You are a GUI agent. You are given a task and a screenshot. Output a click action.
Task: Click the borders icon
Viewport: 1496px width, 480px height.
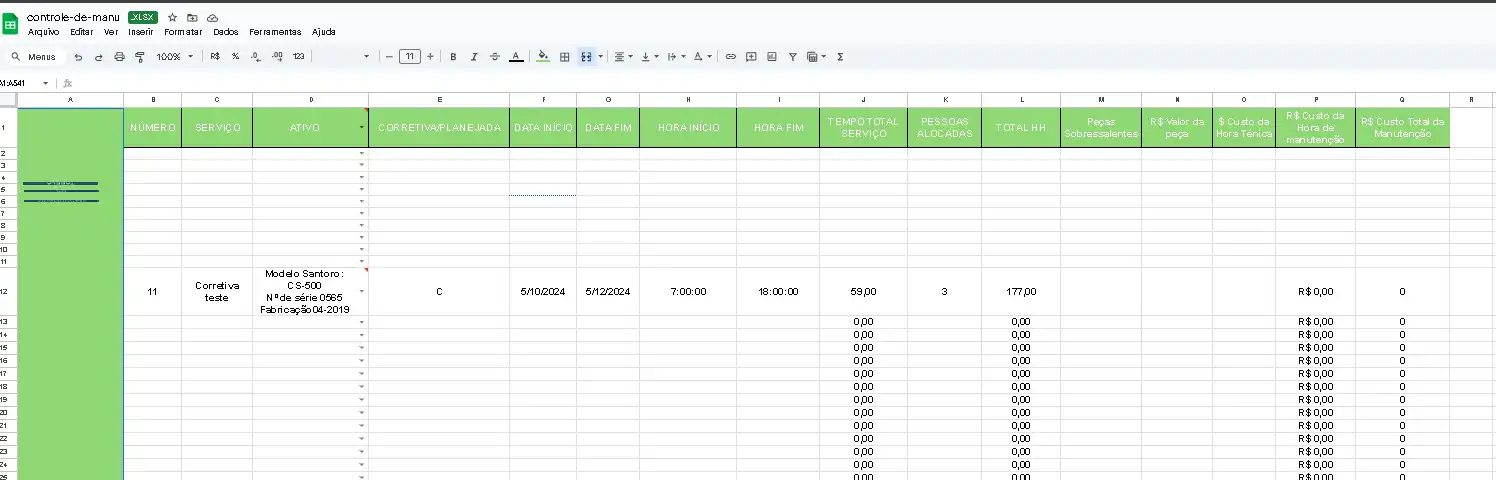pos(564,57)
